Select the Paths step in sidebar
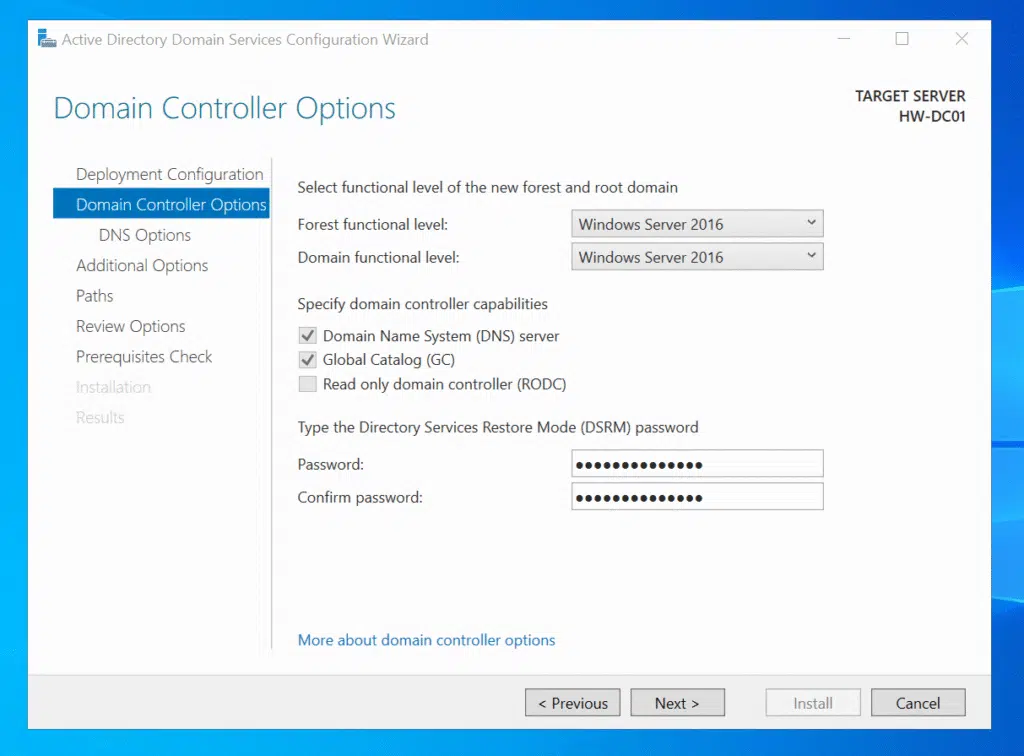 click(94, 296)
